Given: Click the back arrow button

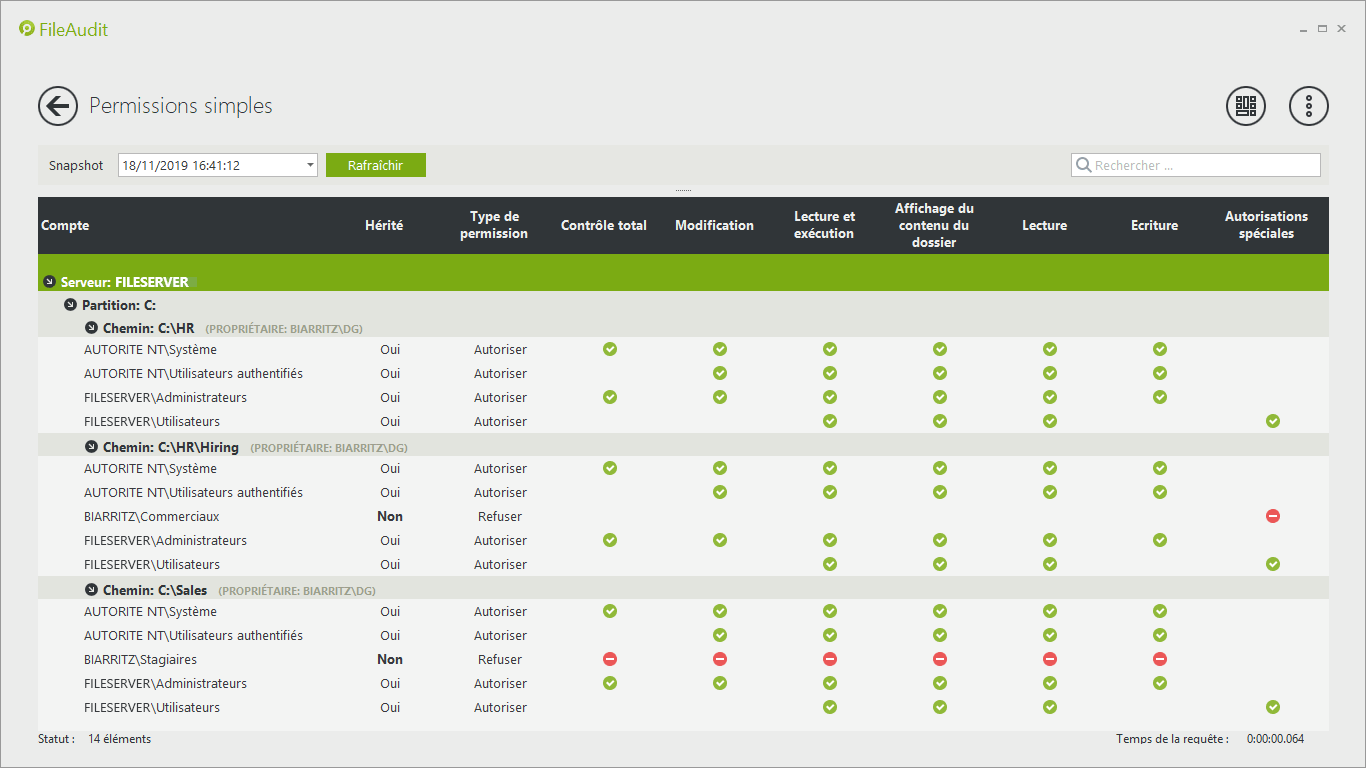Looking at the screenshot, I should [x=58, y=106].
